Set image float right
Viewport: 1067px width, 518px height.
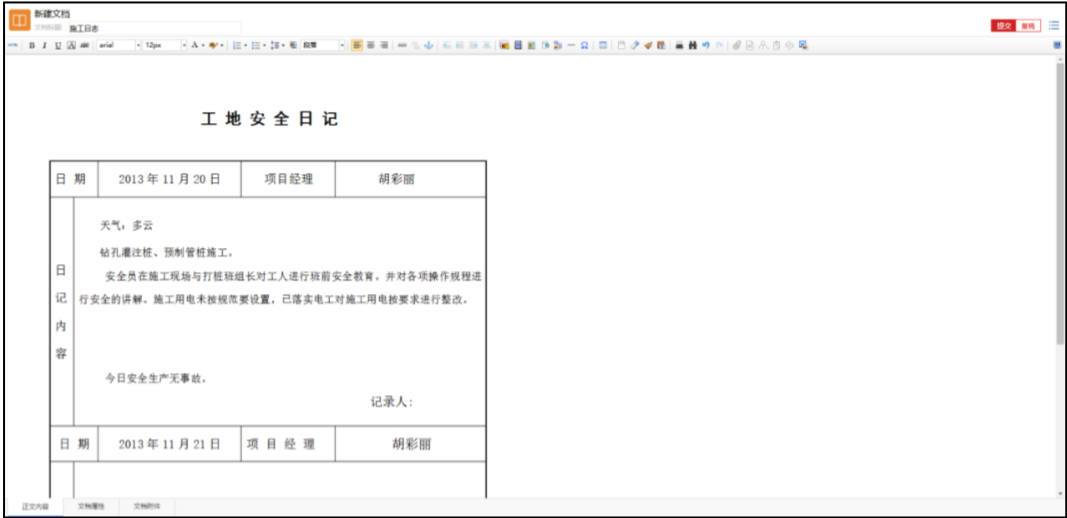pos(474,46)
